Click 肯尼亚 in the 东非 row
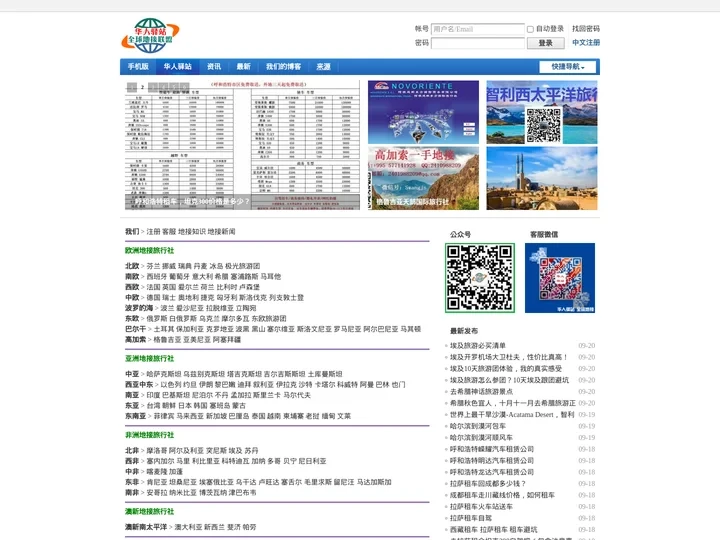 pos(157,482)
